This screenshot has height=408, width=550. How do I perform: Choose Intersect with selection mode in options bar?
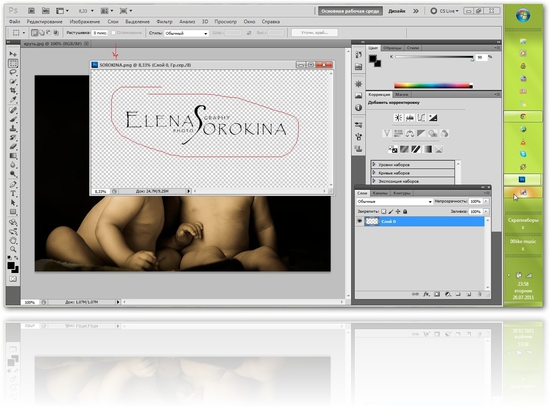pos(56,33)
